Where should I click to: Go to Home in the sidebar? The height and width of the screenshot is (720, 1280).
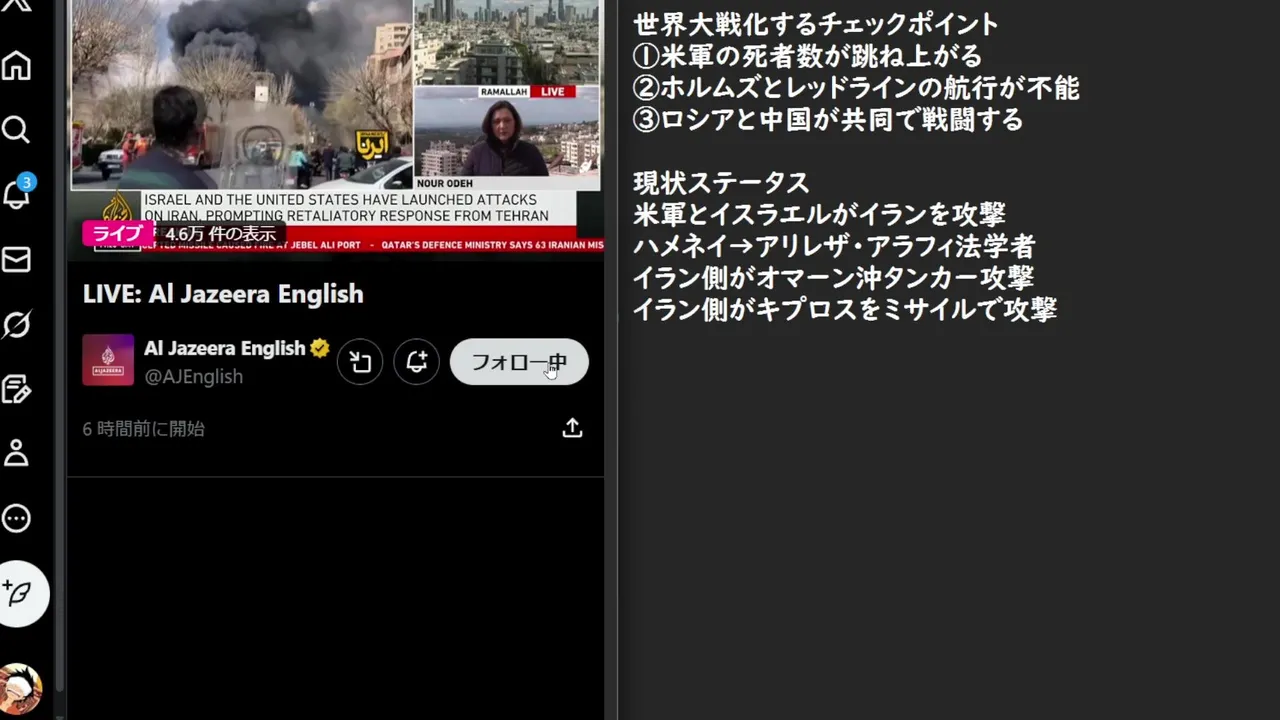coord(16,65)
